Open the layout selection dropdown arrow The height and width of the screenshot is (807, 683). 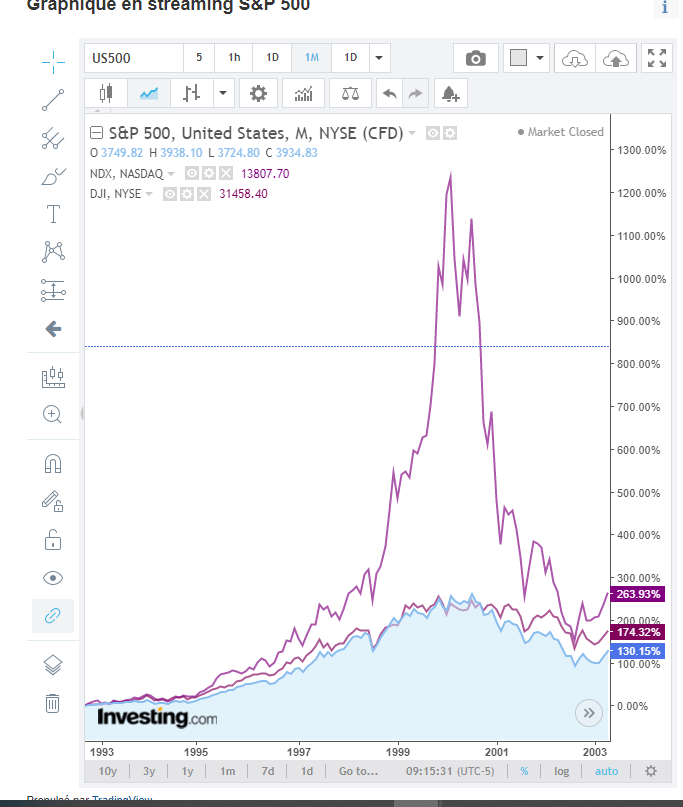539,58
